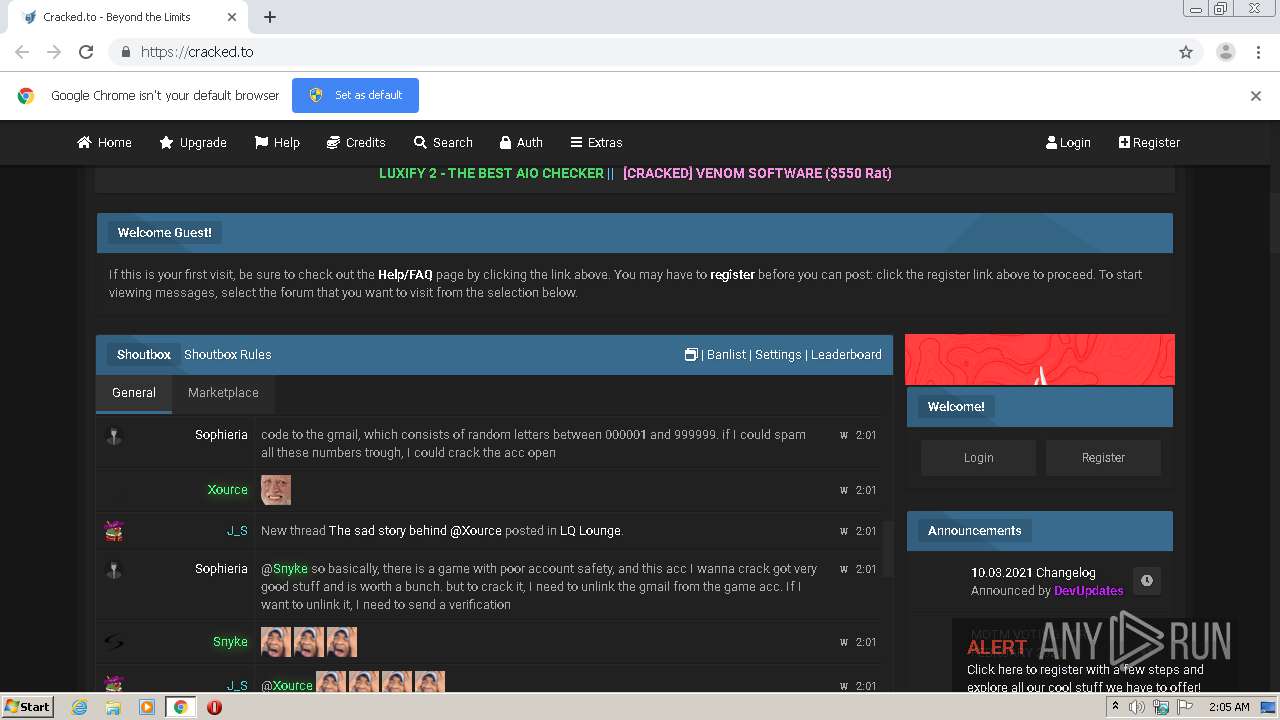
Task: Click the system clock showing 2:05 AM
Action: [1229, 707]
